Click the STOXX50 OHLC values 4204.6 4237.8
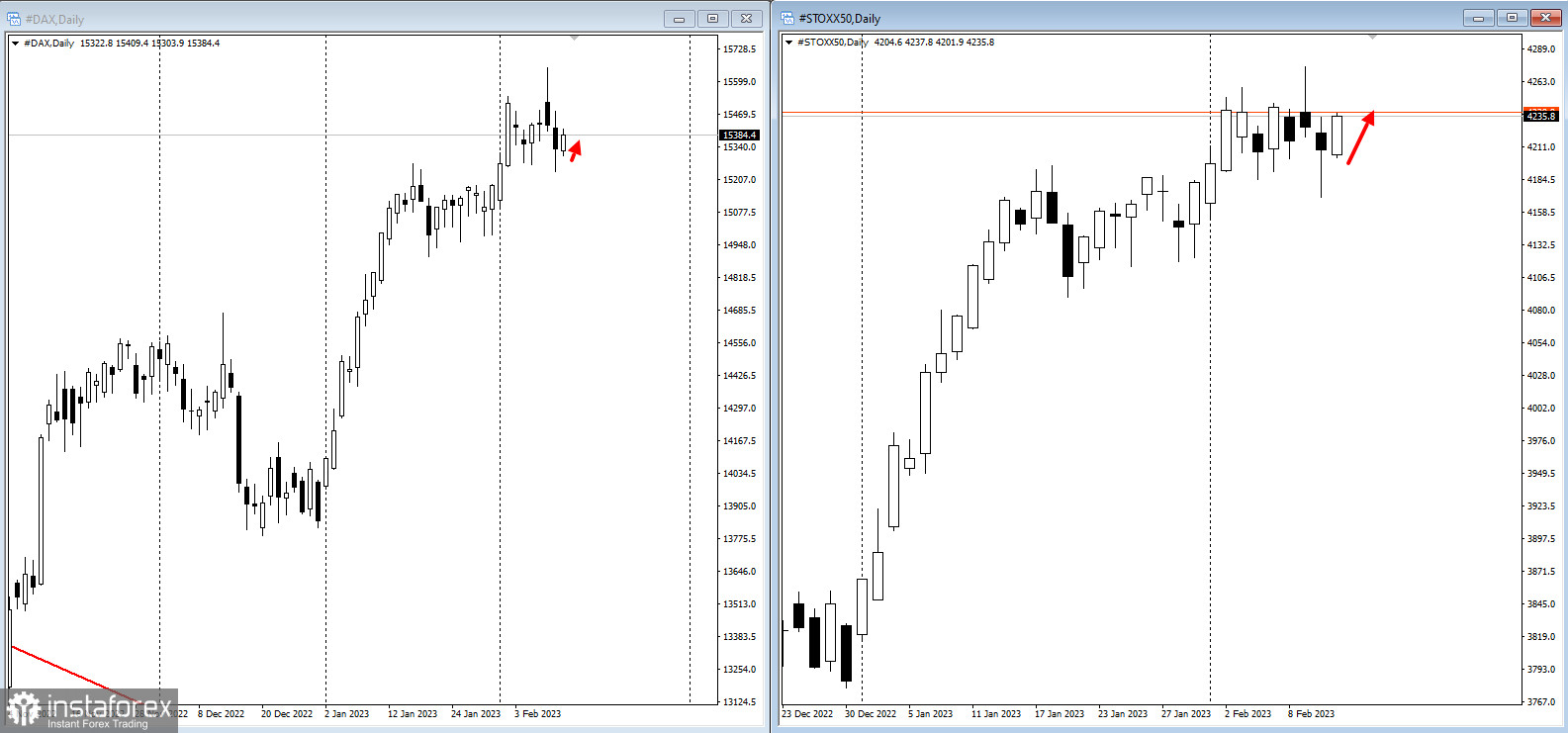 tap(903, 43)
